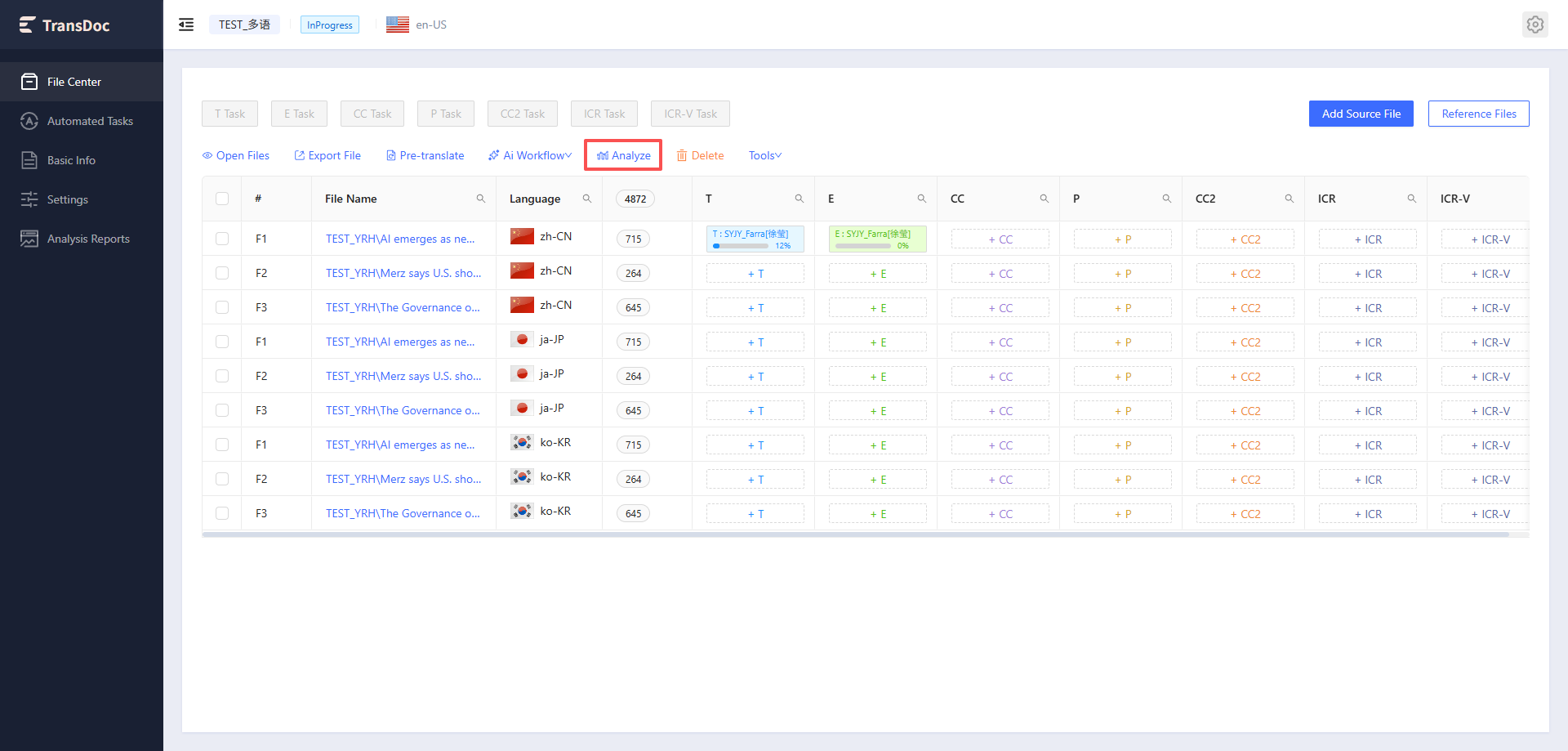Click the Analyze toolbar button
1568x751 pixels.
pos(623,155)
